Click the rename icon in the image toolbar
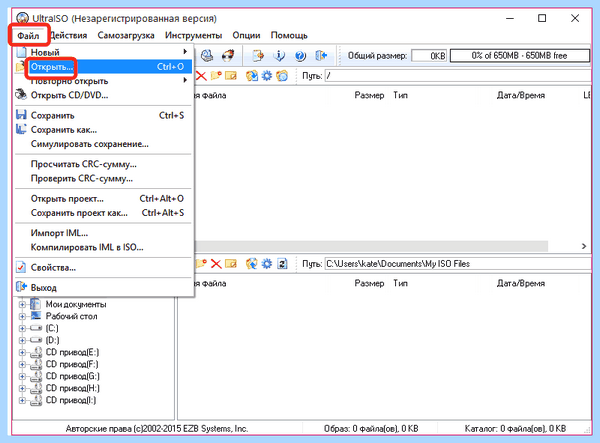600x443 pixels. tap(231, 76)
